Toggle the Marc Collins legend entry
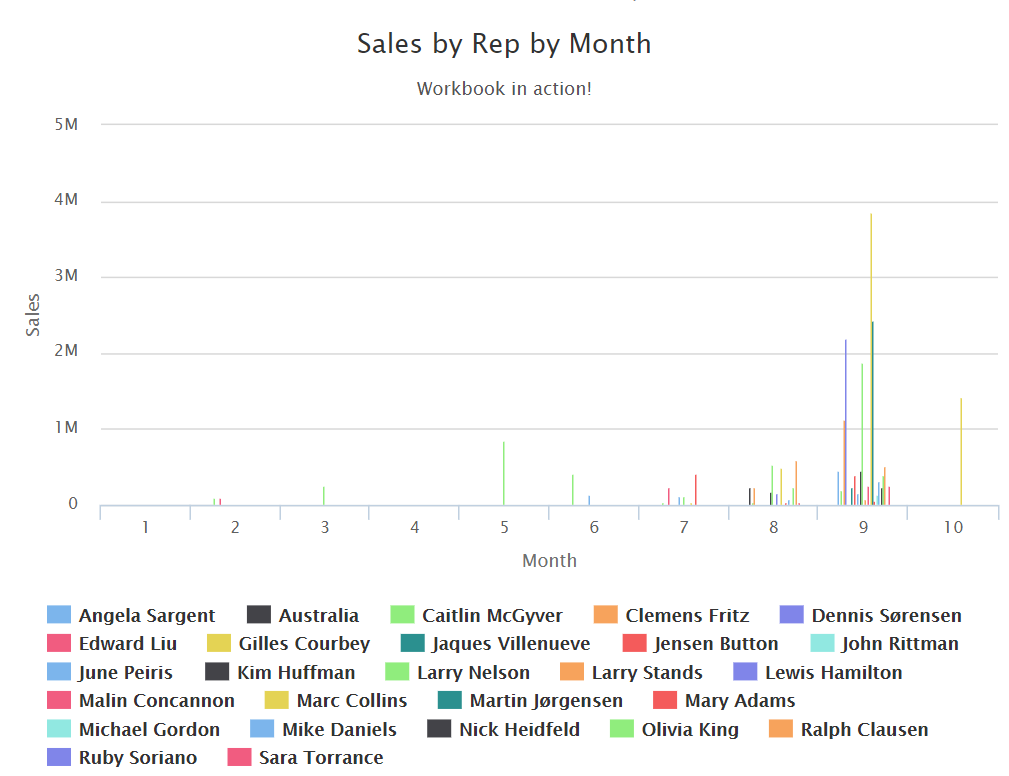Viewport: 1009px width, 776px height. [351, 701]
